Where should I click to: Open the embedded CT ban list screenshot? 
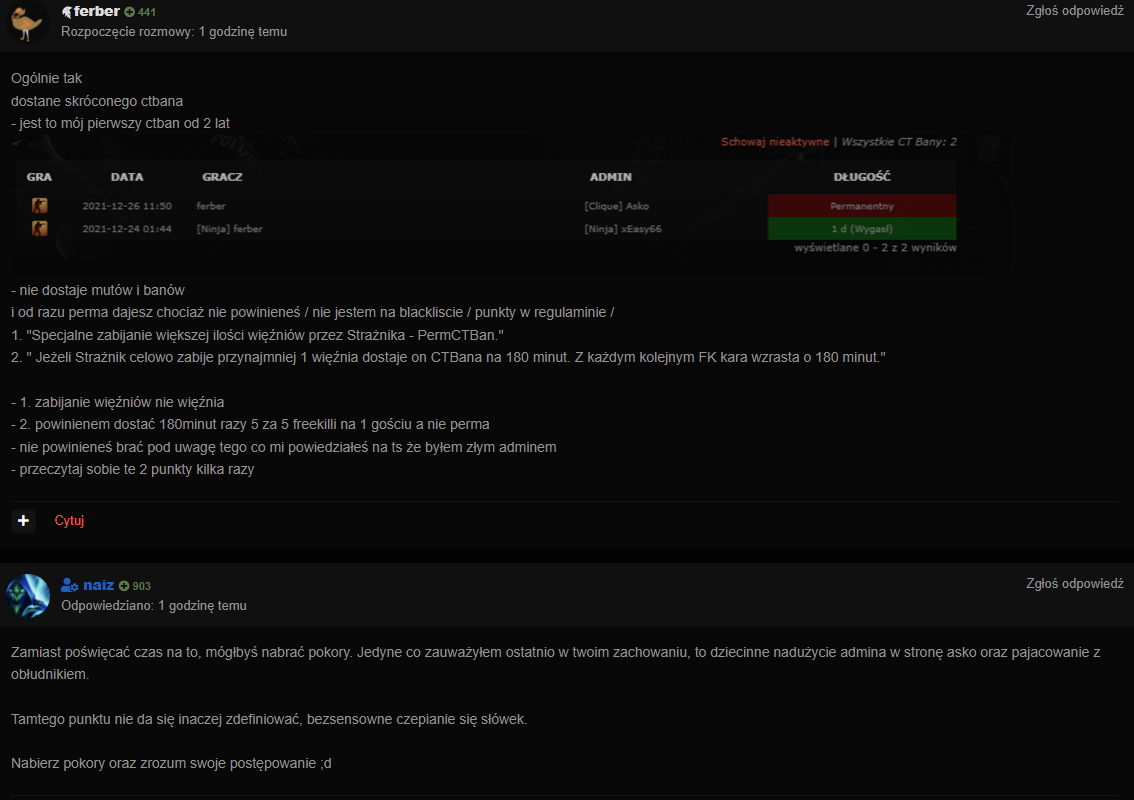[510, 206]
